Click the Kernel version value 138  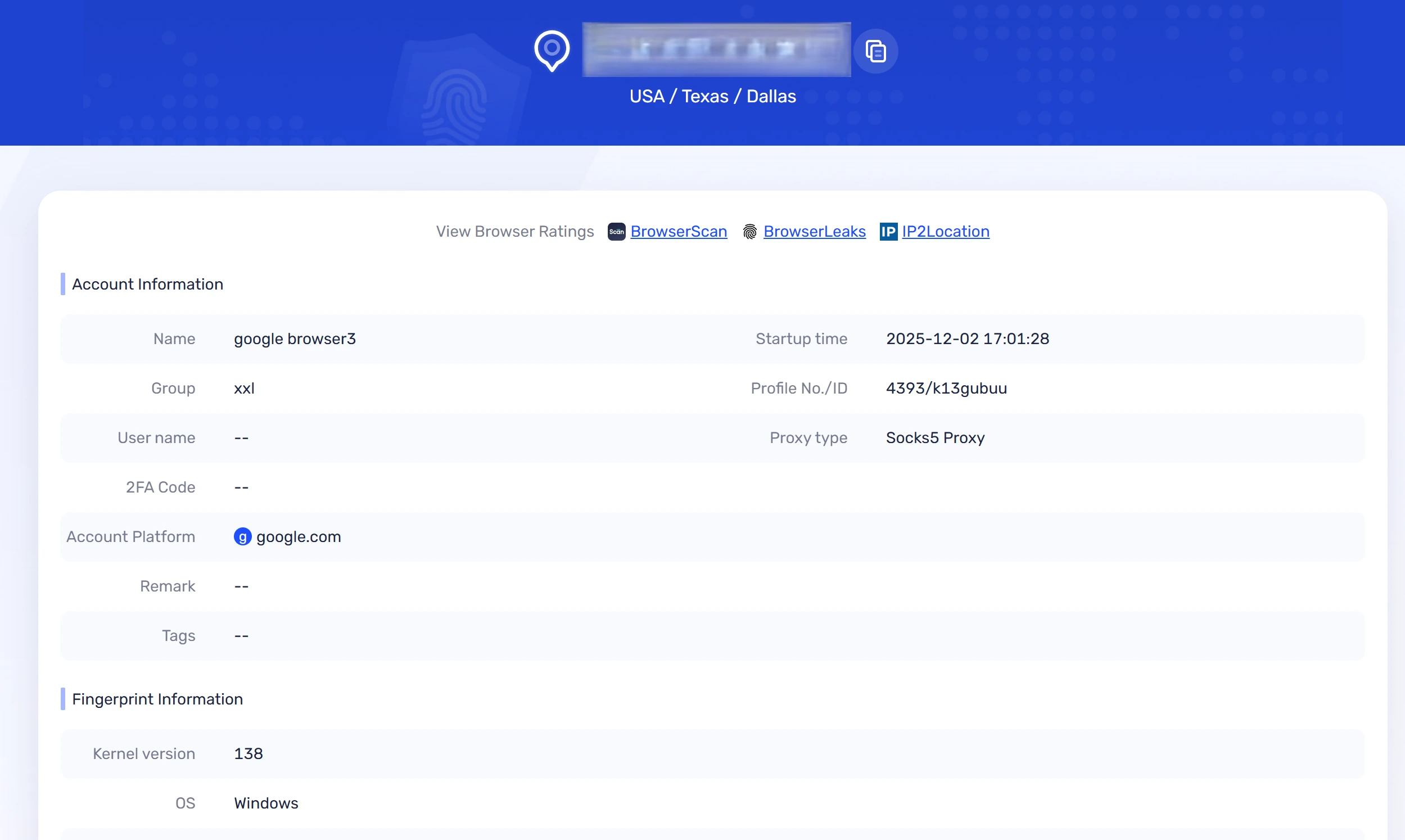click(249, 753)
